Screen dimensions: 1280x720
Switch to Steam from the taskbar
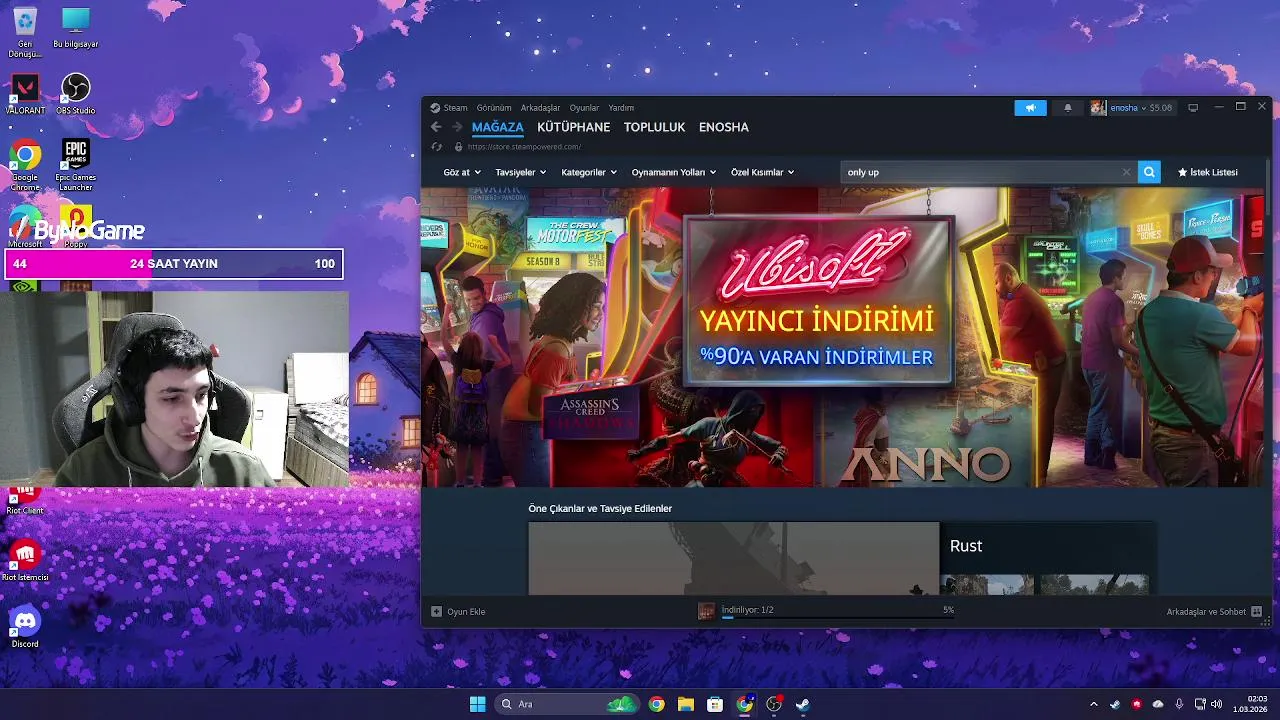pyautogui.click(x=802, y=704)
